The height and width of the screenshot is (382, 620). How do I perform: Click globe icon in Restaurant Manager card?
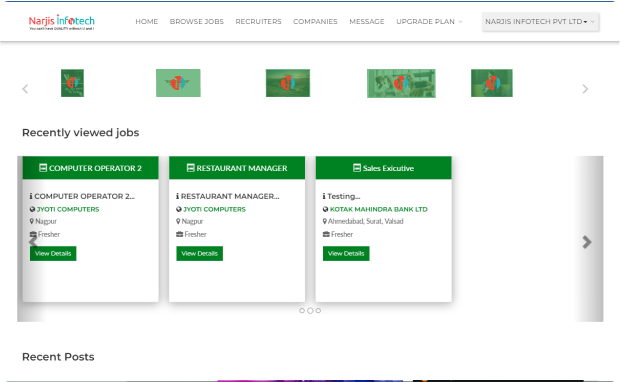point(179,209)
